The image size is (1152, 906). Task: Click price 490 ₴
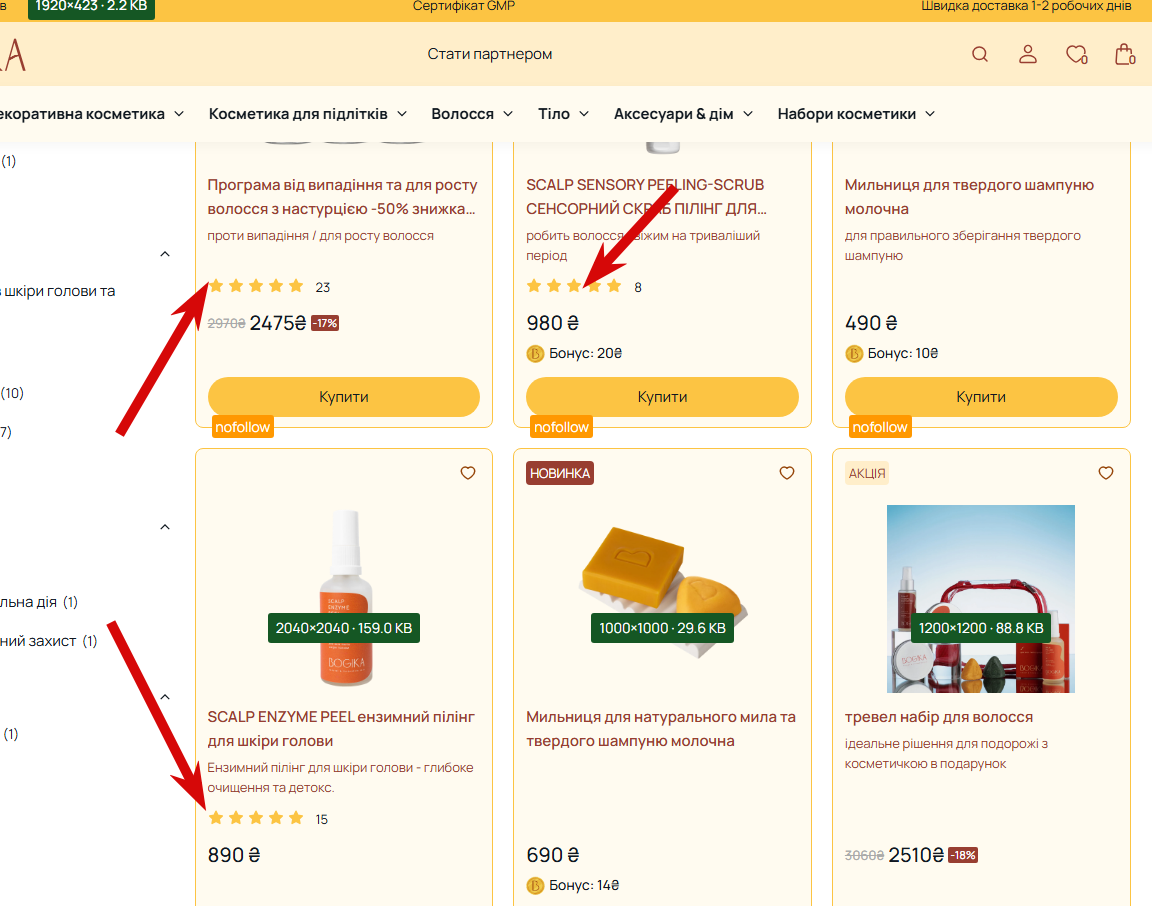click(x=871, y=323)
